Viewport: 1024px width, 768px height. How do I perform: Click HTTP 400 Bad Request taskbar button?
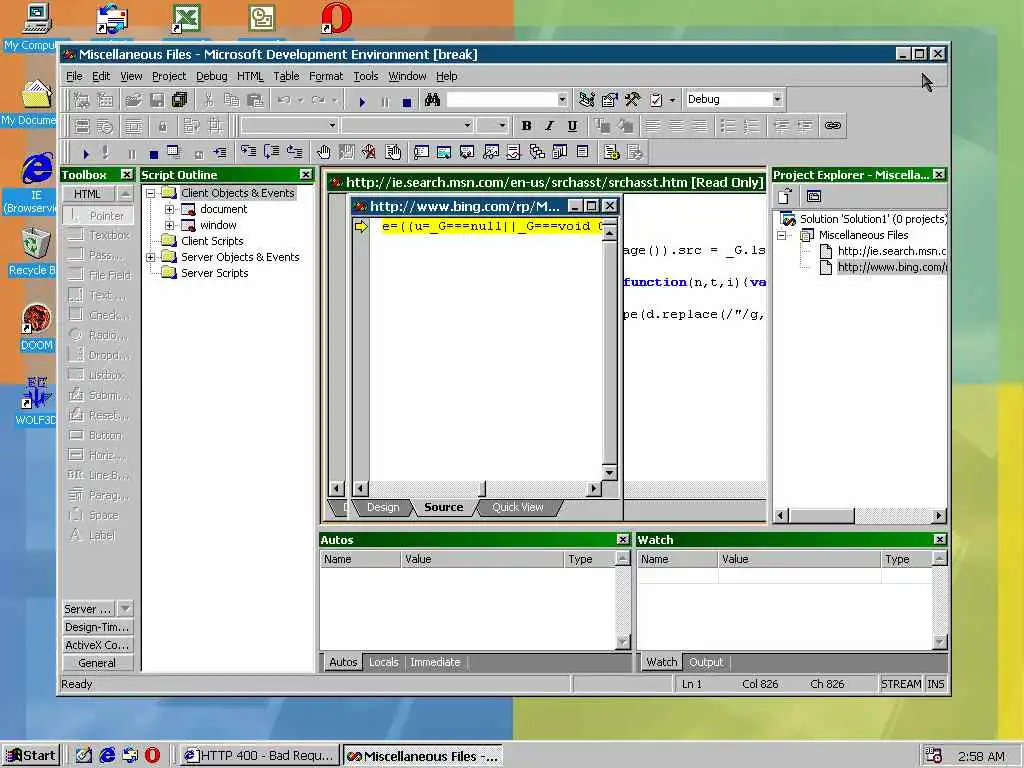259,756
